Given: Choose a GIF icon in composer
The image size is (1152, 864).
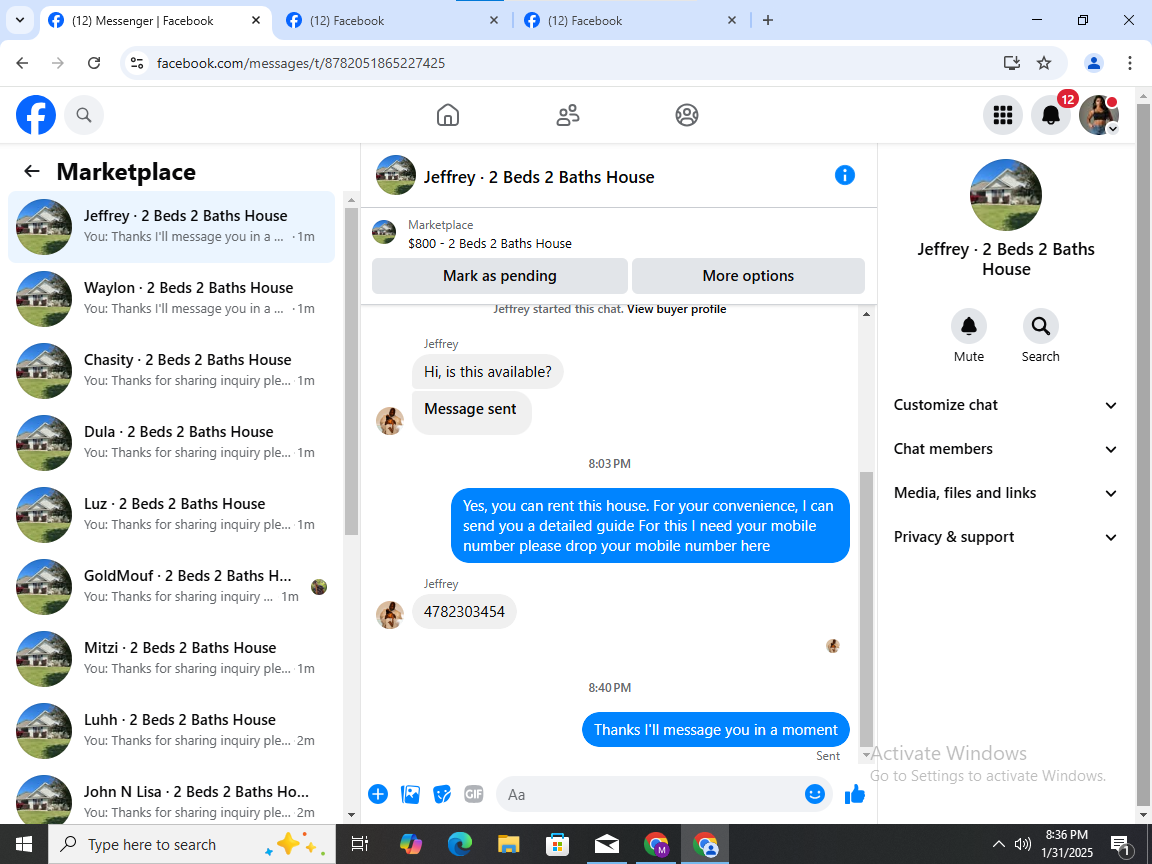Looking at the screenshot, I should click(x=474, y=794).
